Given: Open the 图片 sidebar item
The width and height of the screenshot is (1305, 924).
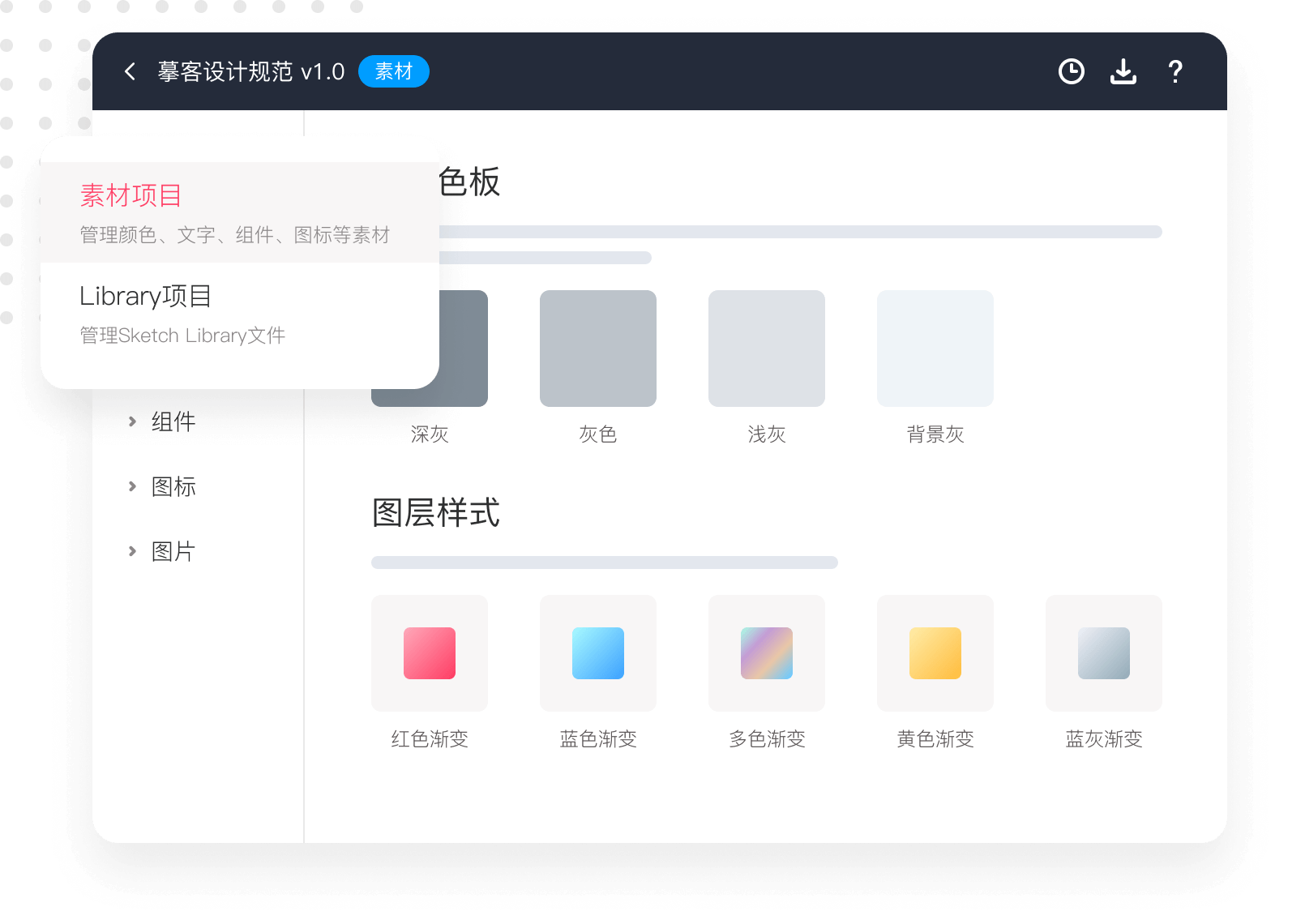Looking at the screenshot, I should click(173, 551).
